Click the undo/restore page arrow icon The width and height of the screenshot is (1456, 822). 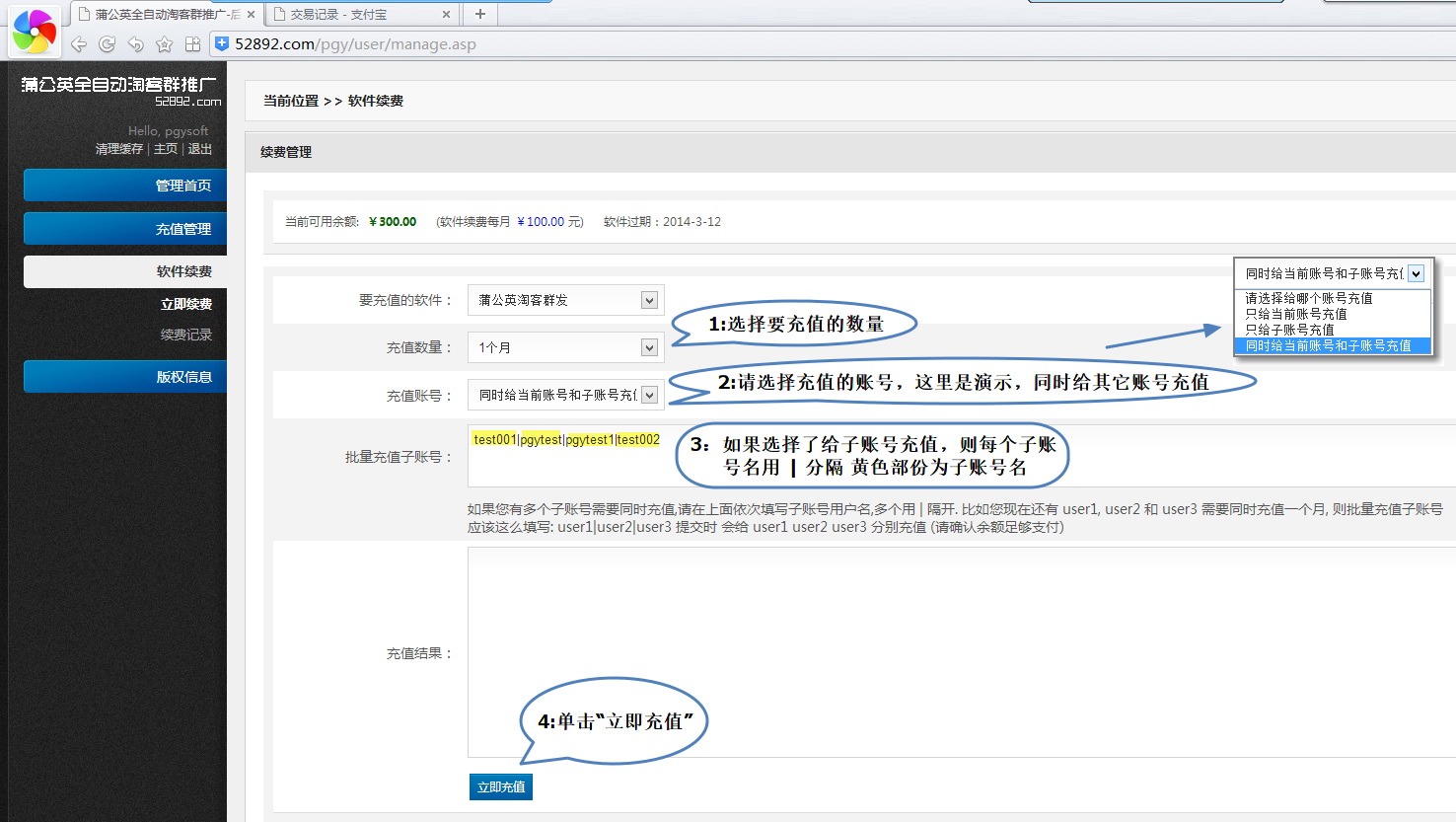[x=136, y=44]
